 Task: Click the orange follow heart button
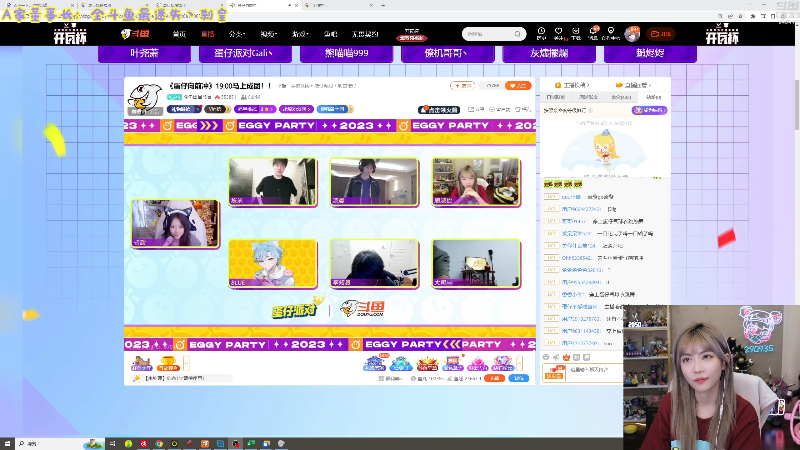pos(518,86)
